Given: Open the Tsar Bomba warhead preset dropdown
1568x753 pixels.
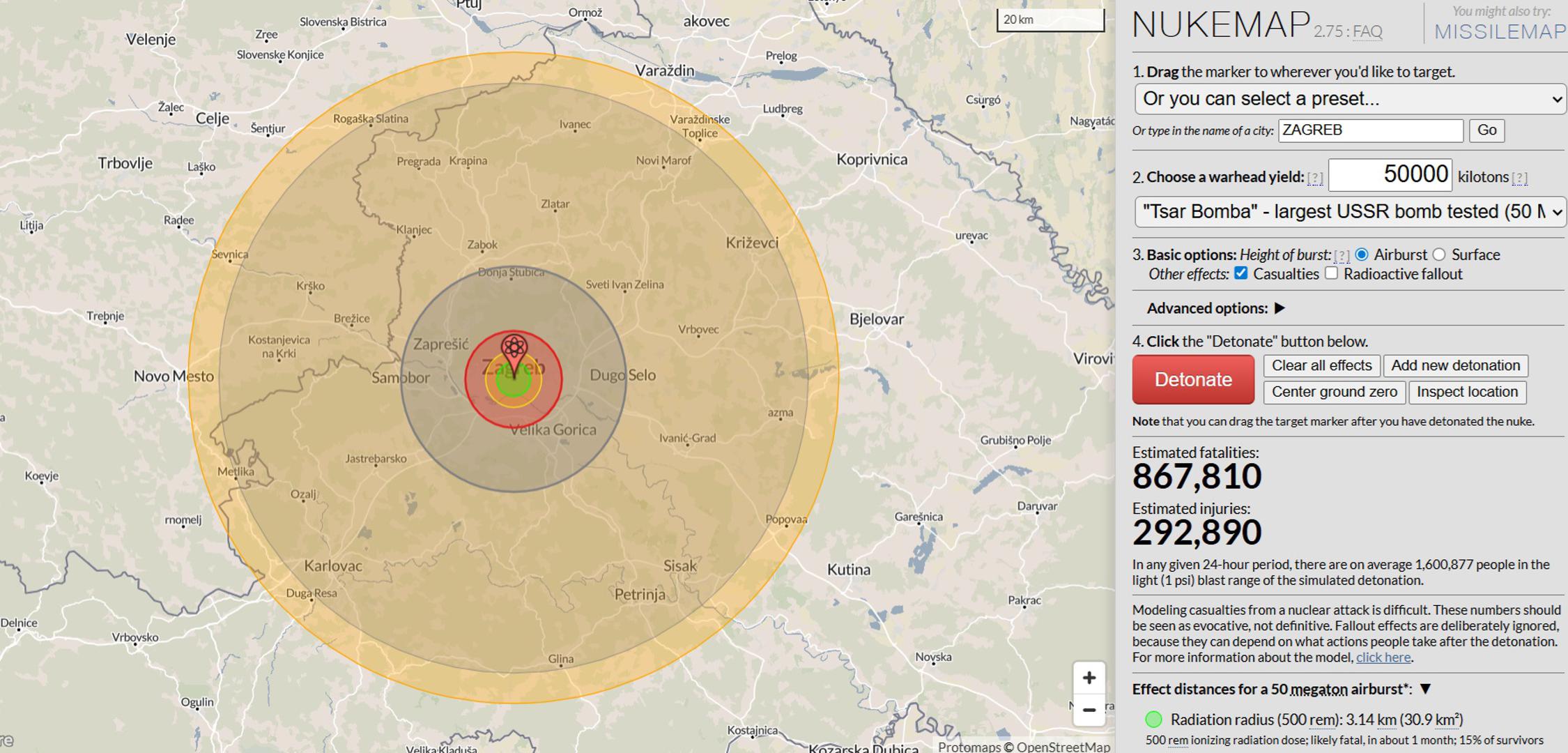Looking at the screenshot, I should click(x=1350, y=211).
